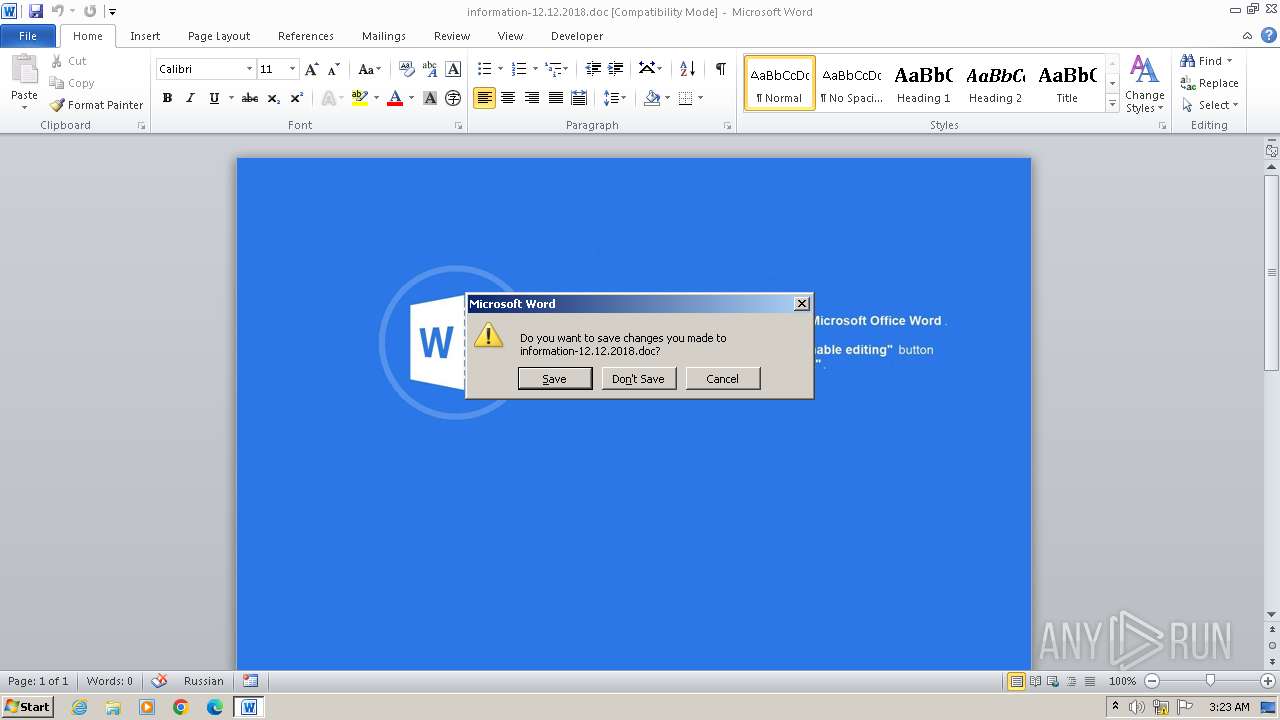Open the font name Calibri dropdown
The height and width of the screenshot is (720, 1280).
(x=249, y=69)
